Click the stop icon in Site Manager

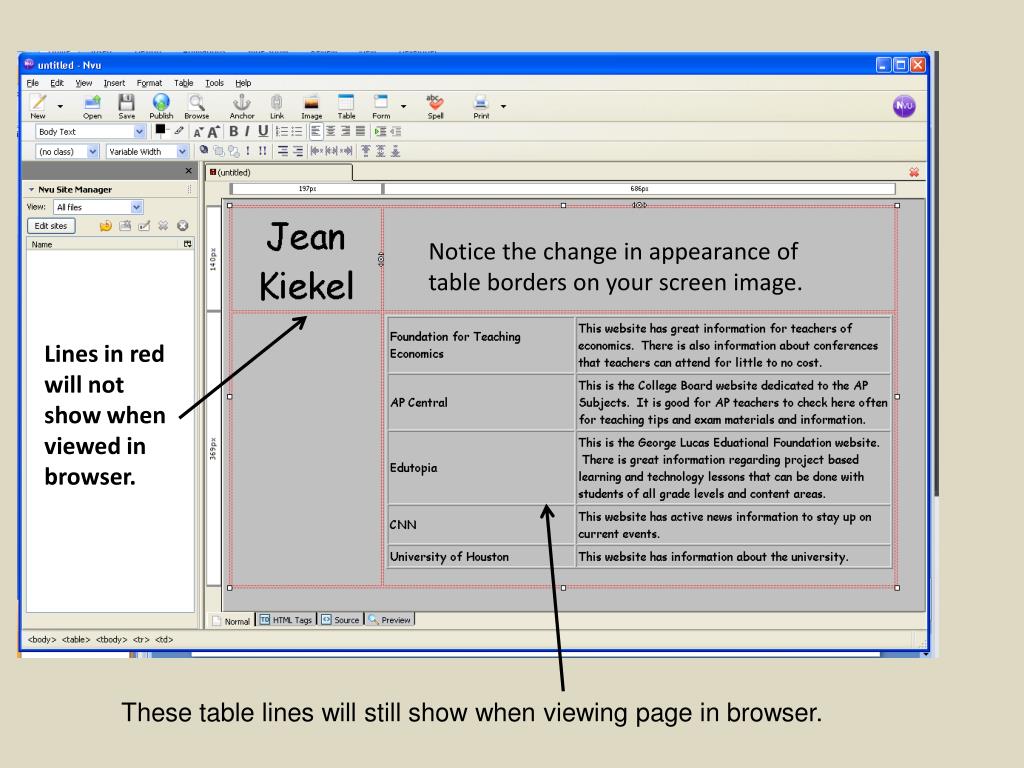pyautogui.click(x=183, y=225)
